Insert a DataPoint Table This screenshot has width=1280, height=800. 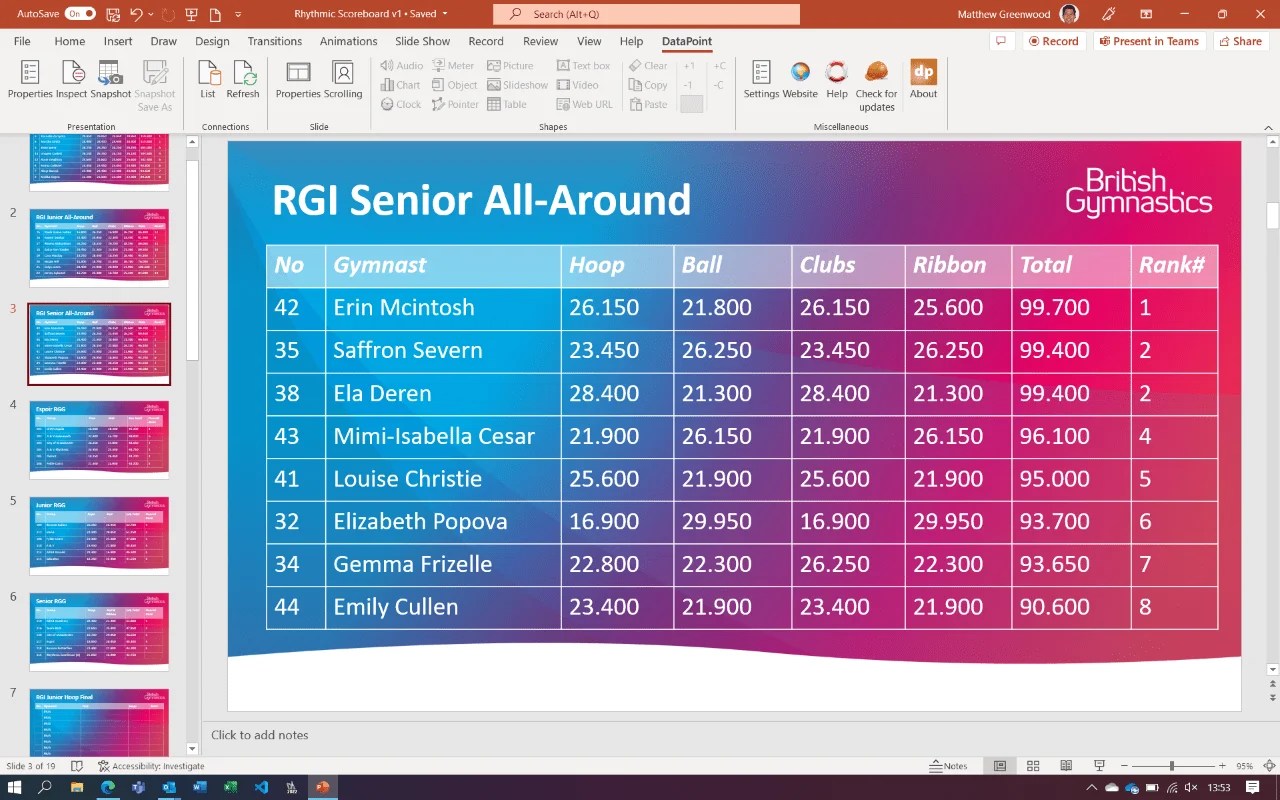point(511,104)
